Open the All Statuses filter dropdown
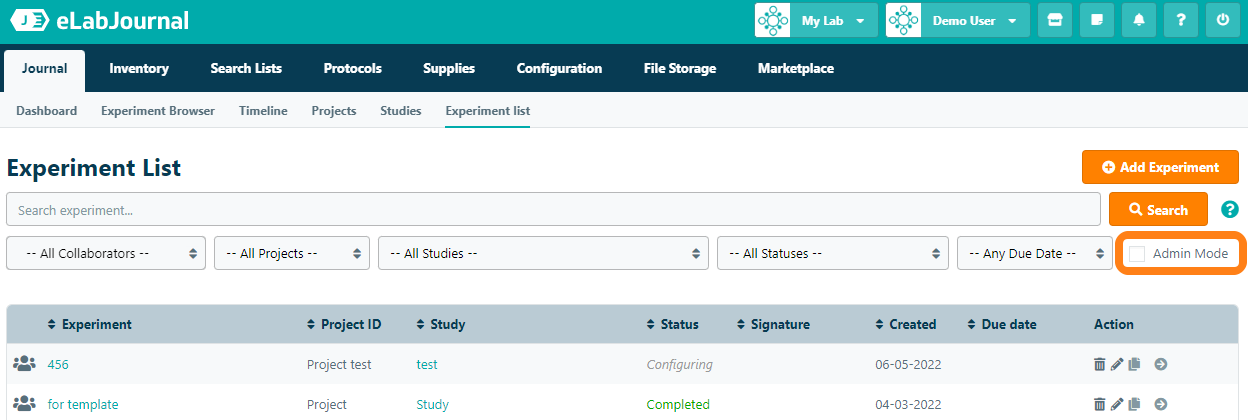The image size is (1248, 420). click(832, 254)
